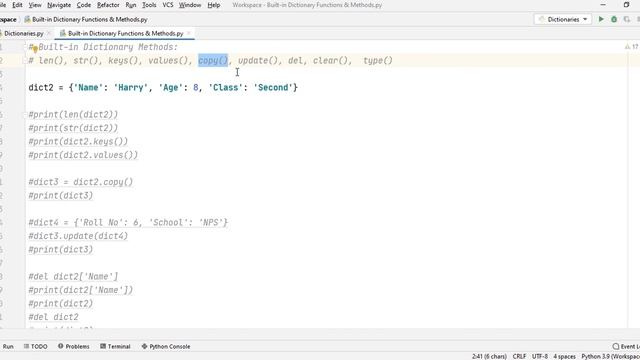Open the Event Log panel

[626, 347]
